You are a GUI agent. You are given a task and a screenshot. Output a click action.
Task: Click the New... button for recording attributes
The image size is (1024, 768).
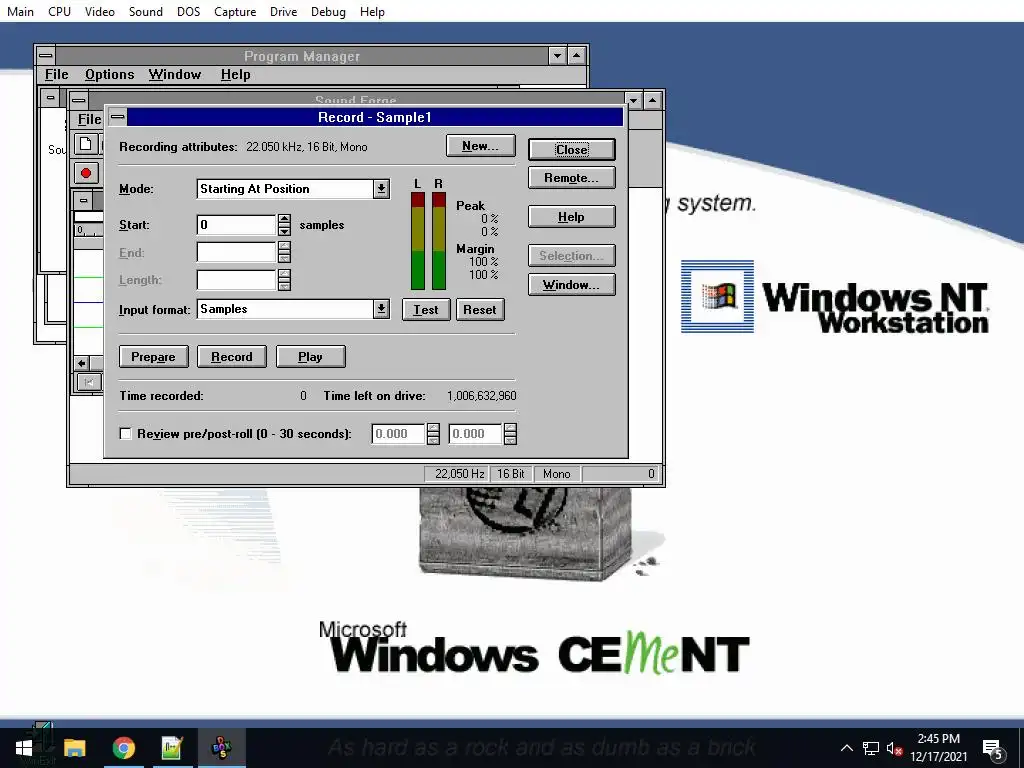(x=481, y=146)
